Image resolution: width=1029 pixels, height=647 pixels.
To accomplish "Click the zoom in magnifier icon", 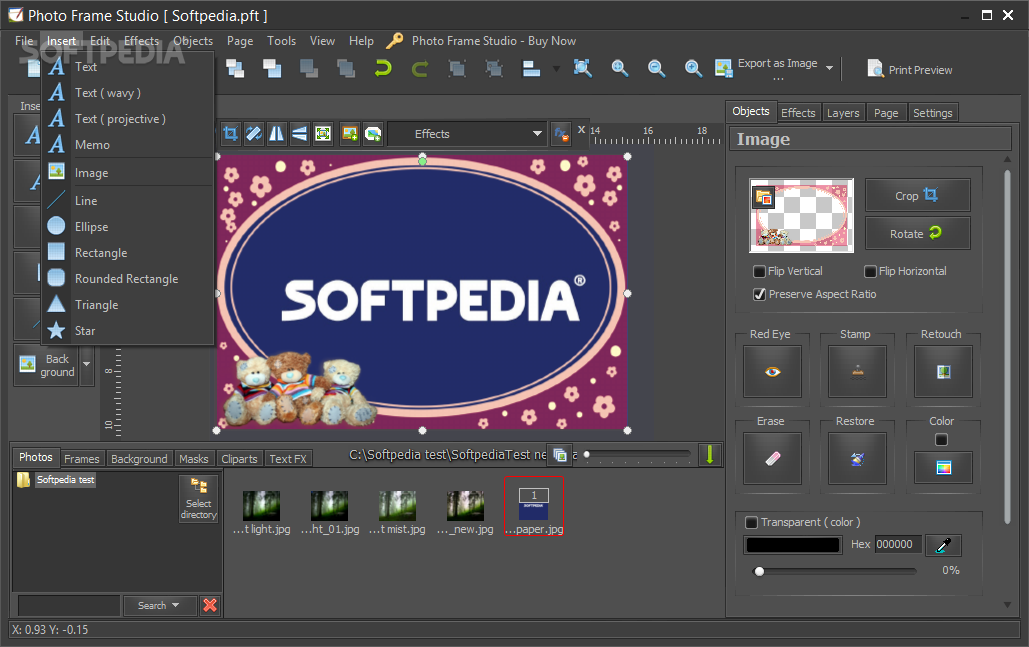I will [x=693, y=68].
